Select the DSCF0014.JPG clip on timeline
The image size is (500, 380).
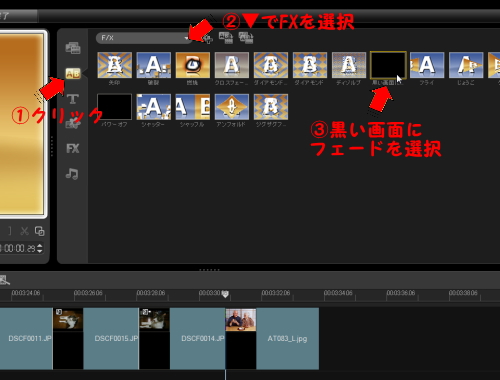tap(198, 338)
